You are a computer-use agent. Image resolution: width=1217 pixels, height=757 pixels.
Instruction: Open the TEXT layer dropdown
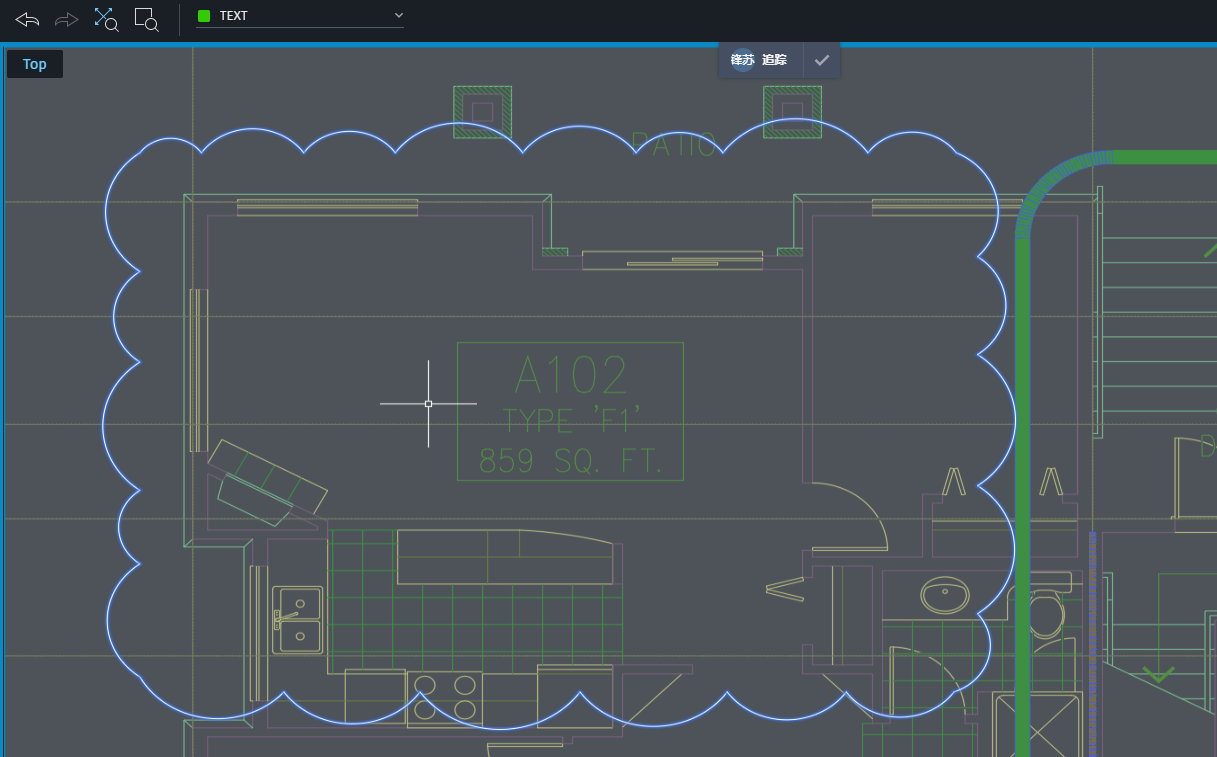[300, 16]
